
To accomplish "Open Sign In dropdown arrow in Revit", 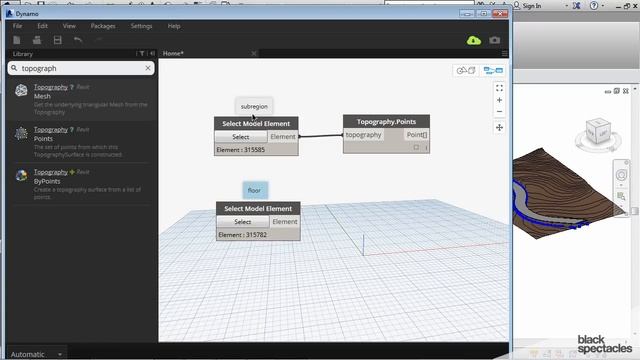I will (x=566, y=6).
